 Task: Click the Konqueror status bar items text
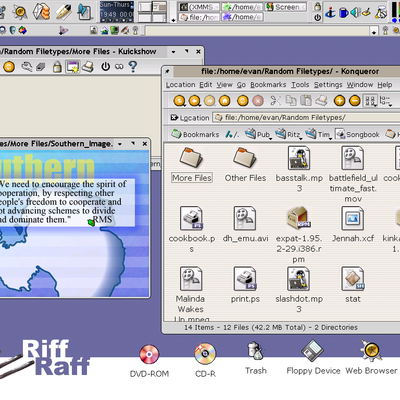[271, 328]
